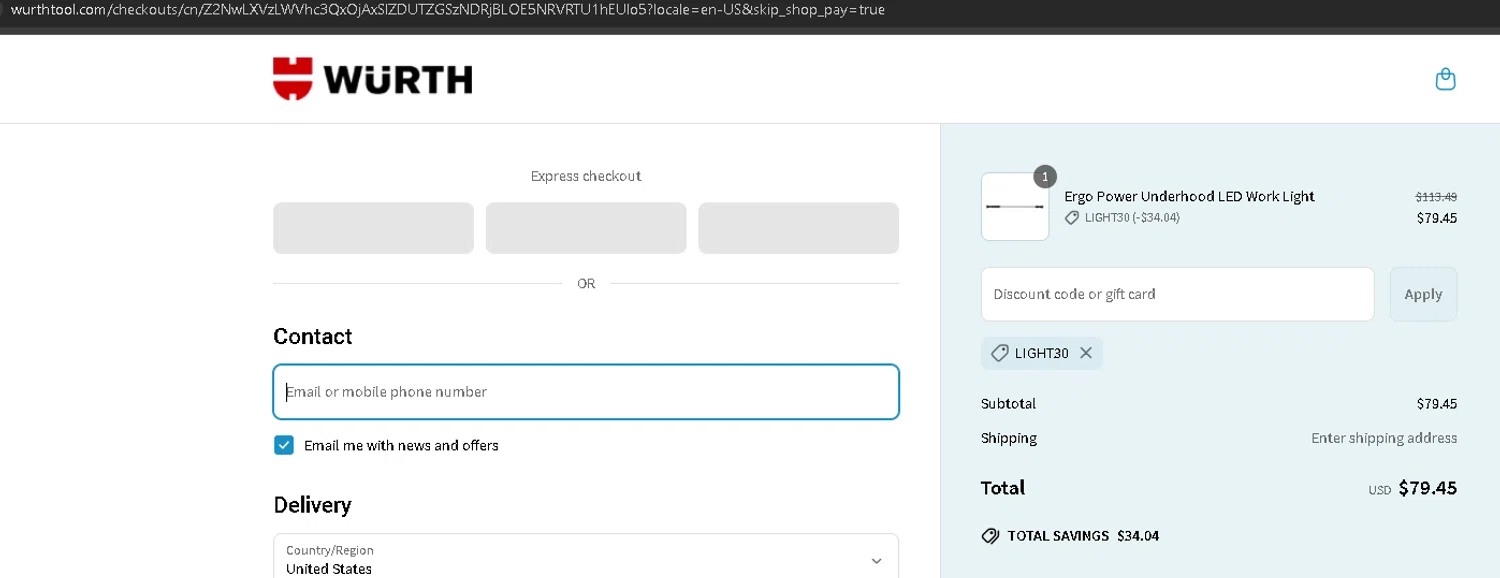Click the LIGHT30 applied discount tag chip
This screenshot has width=1500, height=578.
(x=1041, y=353)
